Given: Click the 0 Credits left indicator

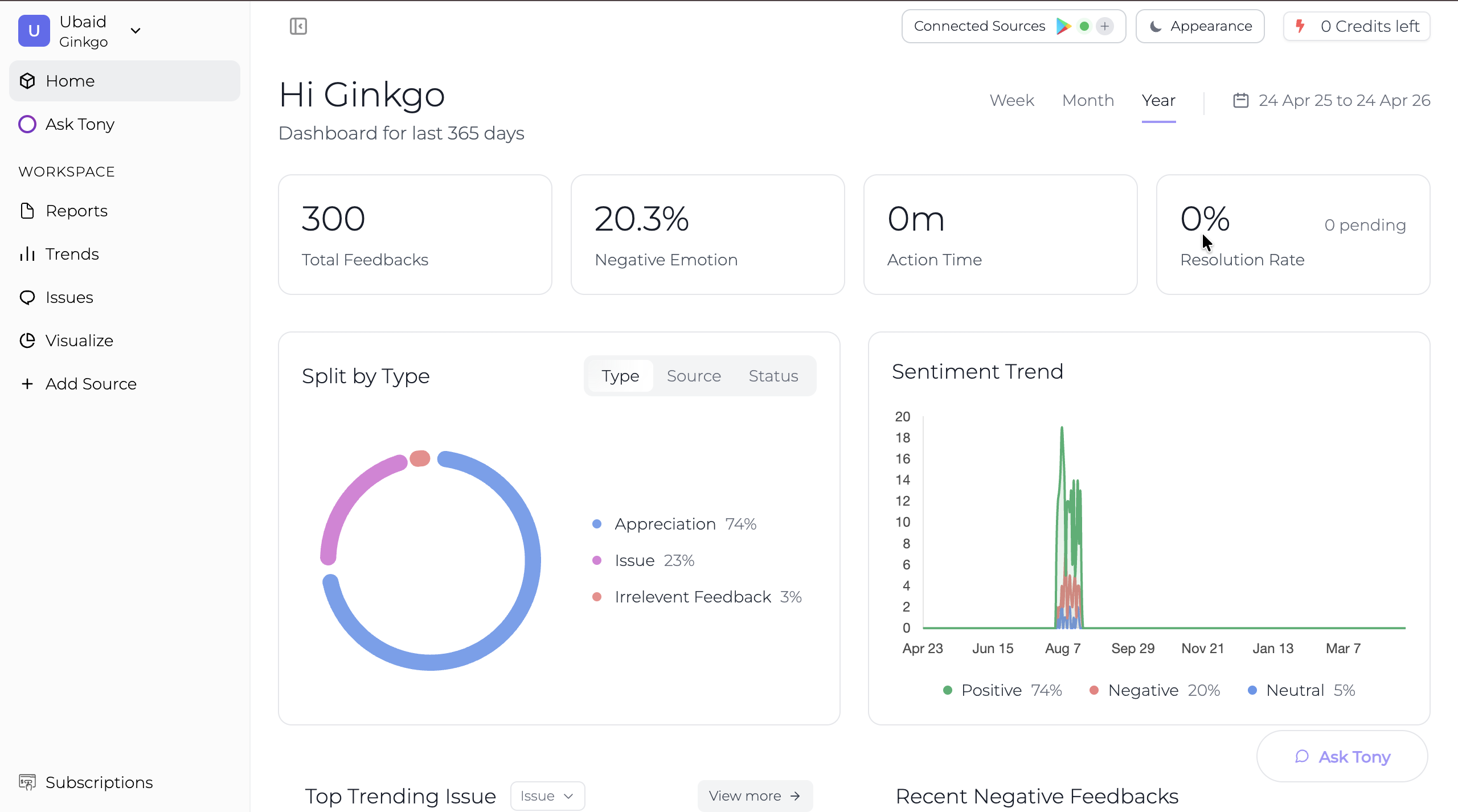Looking at the screenshot, I should 1357,26.
